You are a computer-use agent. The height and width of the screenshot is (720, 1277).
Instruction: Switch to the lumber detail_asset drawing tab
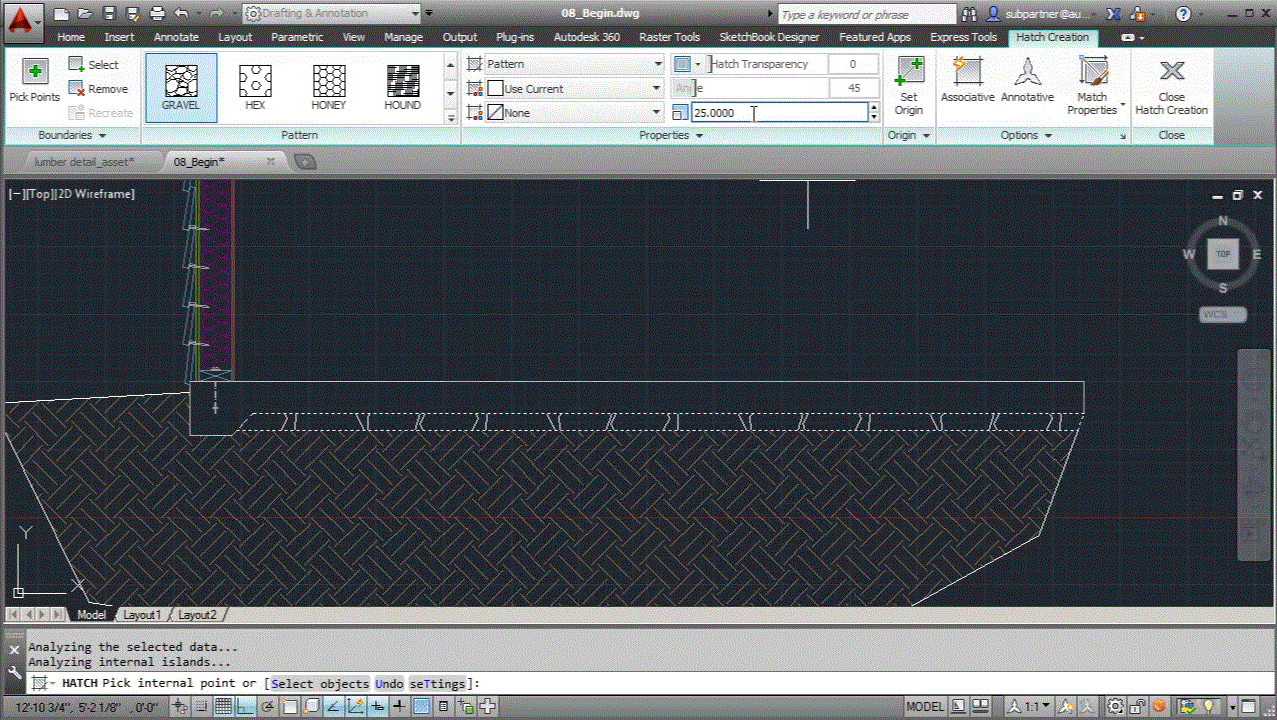click(84, 161)
